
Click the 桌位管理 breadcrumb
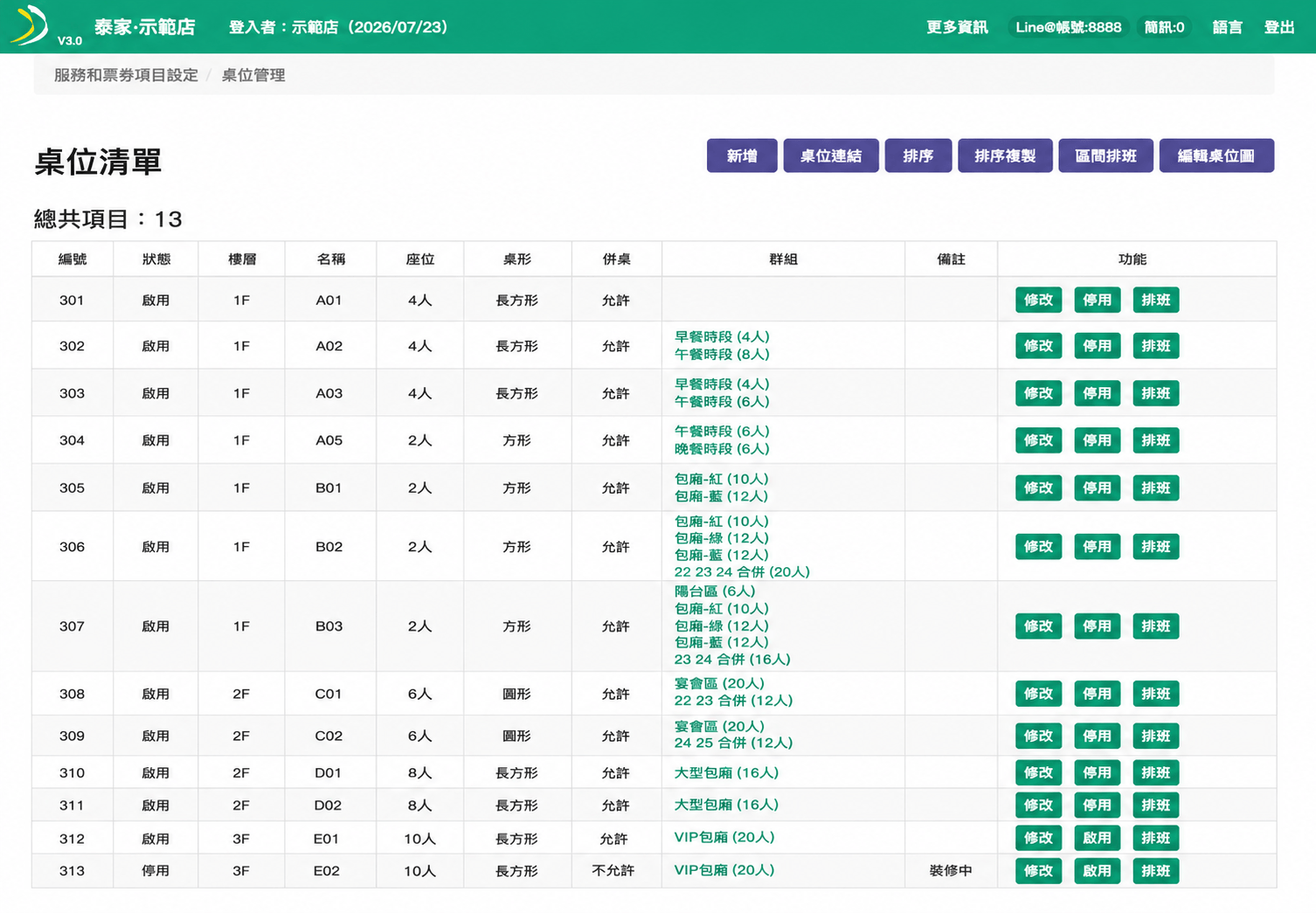point(253,75)
